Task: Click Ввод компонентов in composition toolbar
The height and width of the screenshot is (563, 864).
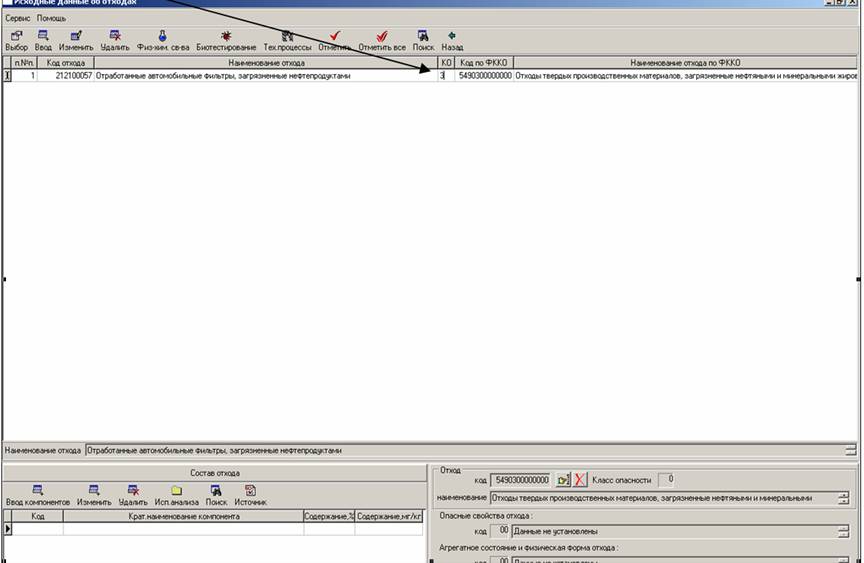Action: 38,490
